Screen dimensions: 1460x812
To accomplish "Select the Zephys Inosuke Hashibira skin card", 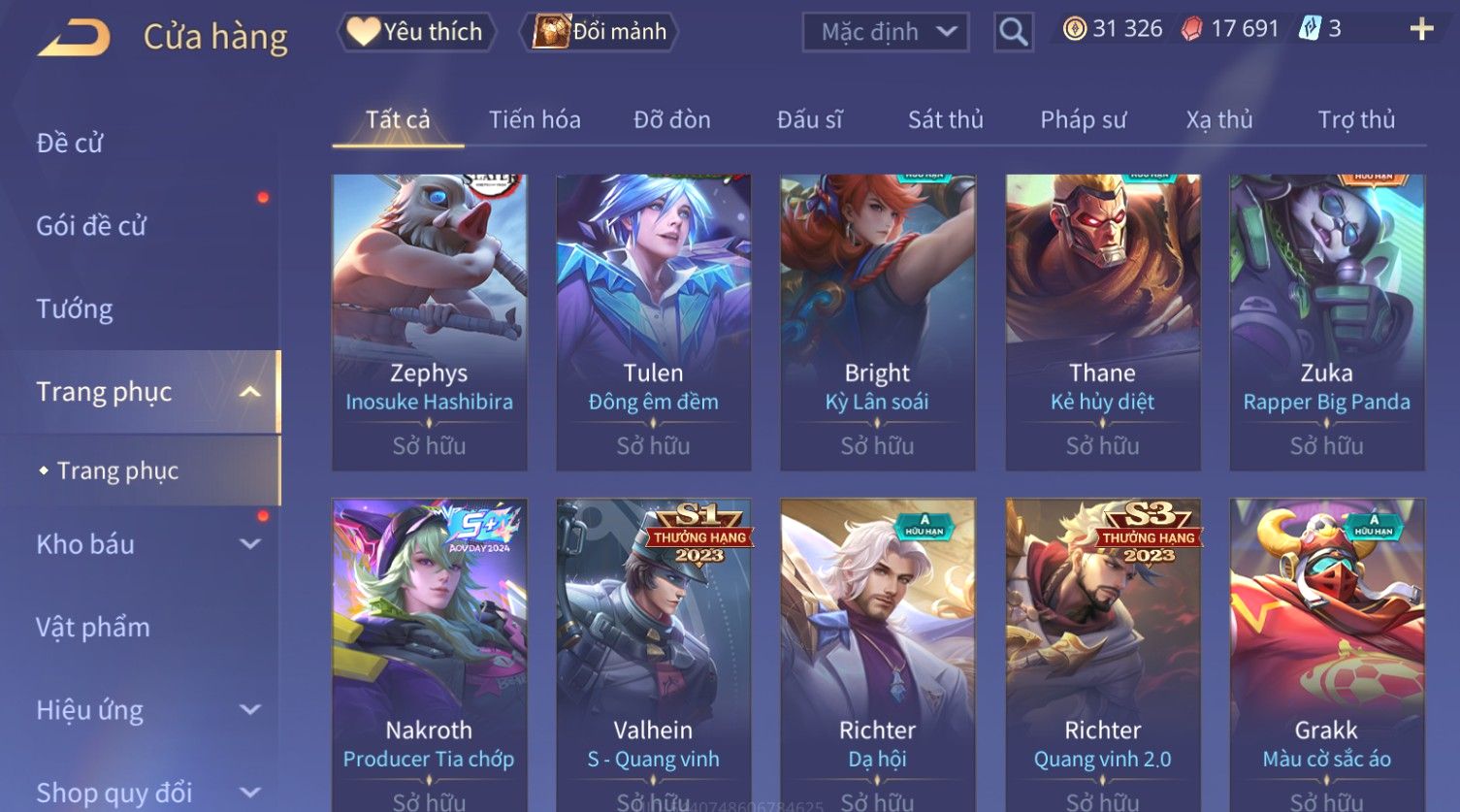I will [430, 322].
